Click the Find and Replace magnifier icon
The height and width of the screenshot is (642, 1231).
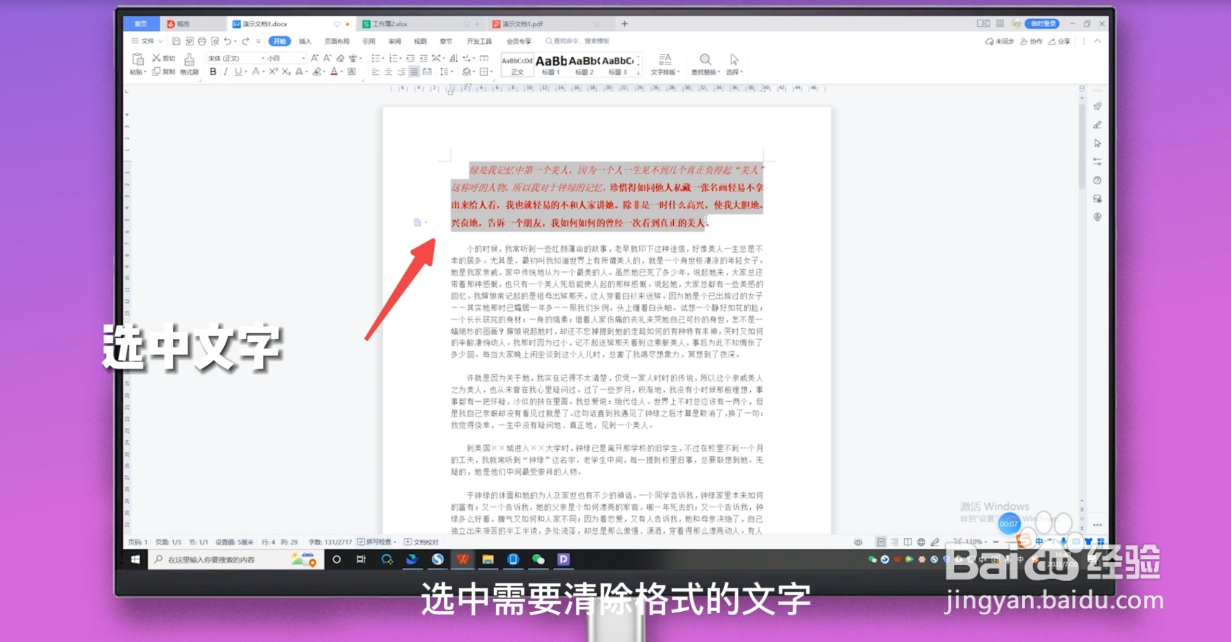coord(705,60)
